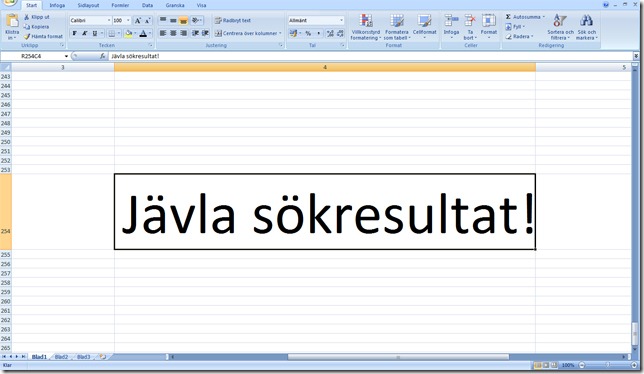Click the Ta bort cells icon
This screenshot has width=644, height=374.
coord(469,21)
